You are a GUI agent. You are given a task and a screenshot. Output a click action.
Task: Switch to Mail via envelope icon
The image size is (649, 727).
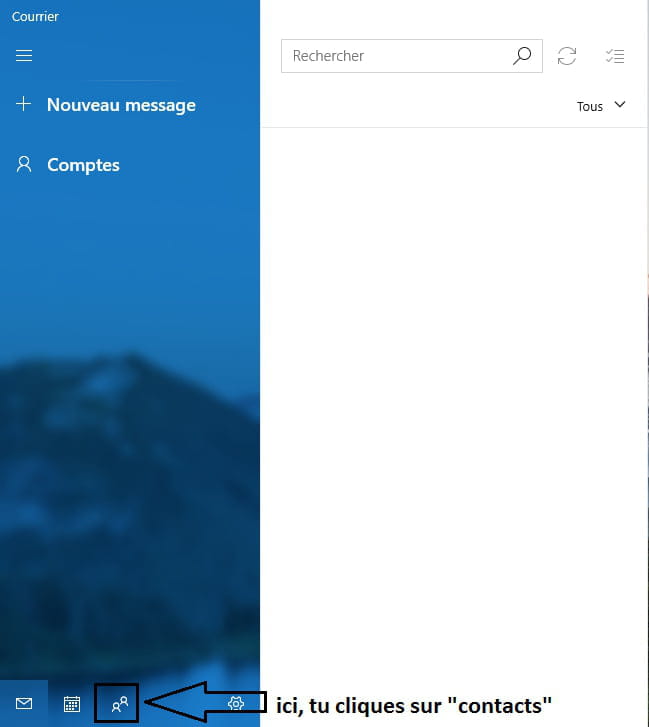[x=24, y=703]
